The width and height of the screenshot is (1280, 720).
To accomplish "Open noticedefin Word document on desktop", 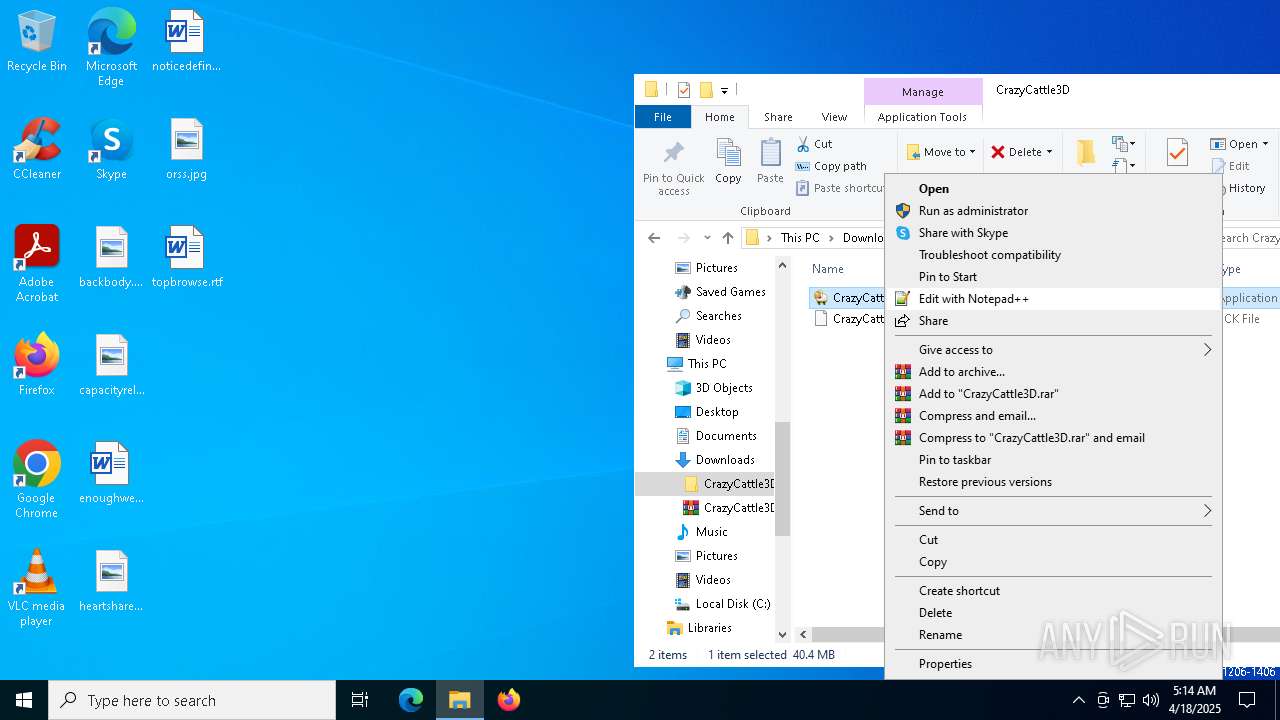I will click(186, 42).
